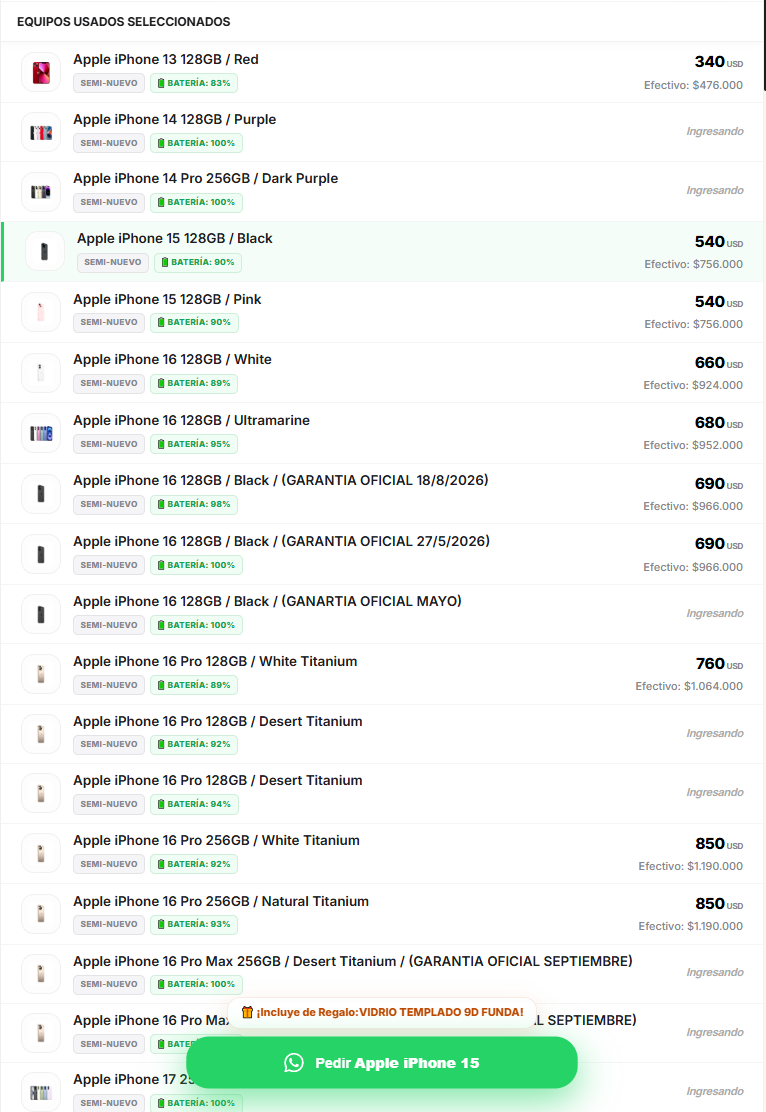Screen dimensions: 766x1112
Task: Open iPhone 16 Pro Max Desert Titanium SEPTIEMBRE listing
Action: (383, 974)
